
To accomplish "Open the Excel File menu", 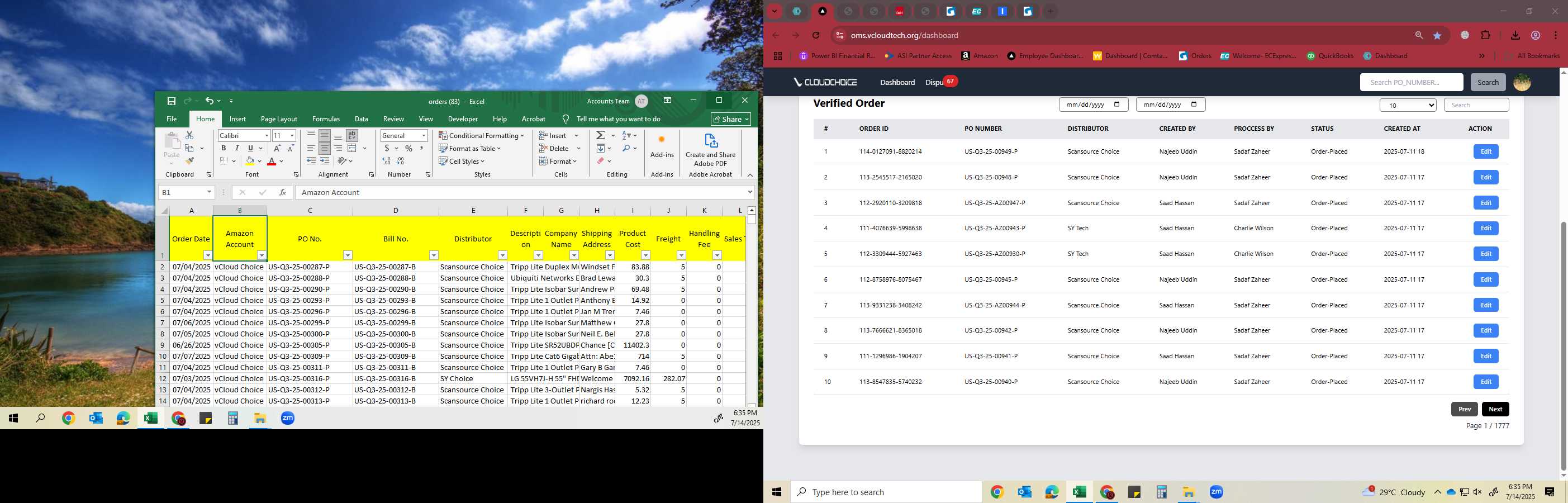I will [172, 118].
